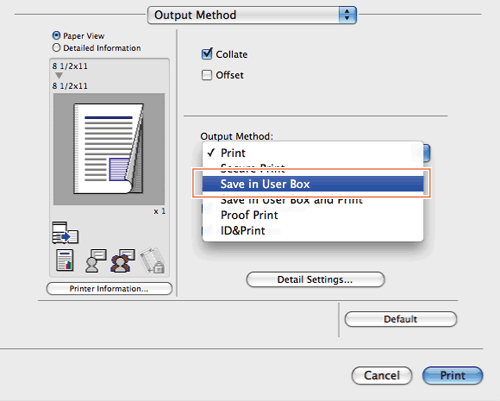Click the grayed locked document icon

[x=152, y=261]
